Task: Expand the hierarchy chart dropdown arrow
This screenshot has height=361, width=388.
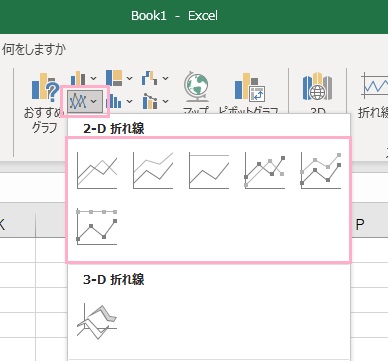Action: point(129,79)
